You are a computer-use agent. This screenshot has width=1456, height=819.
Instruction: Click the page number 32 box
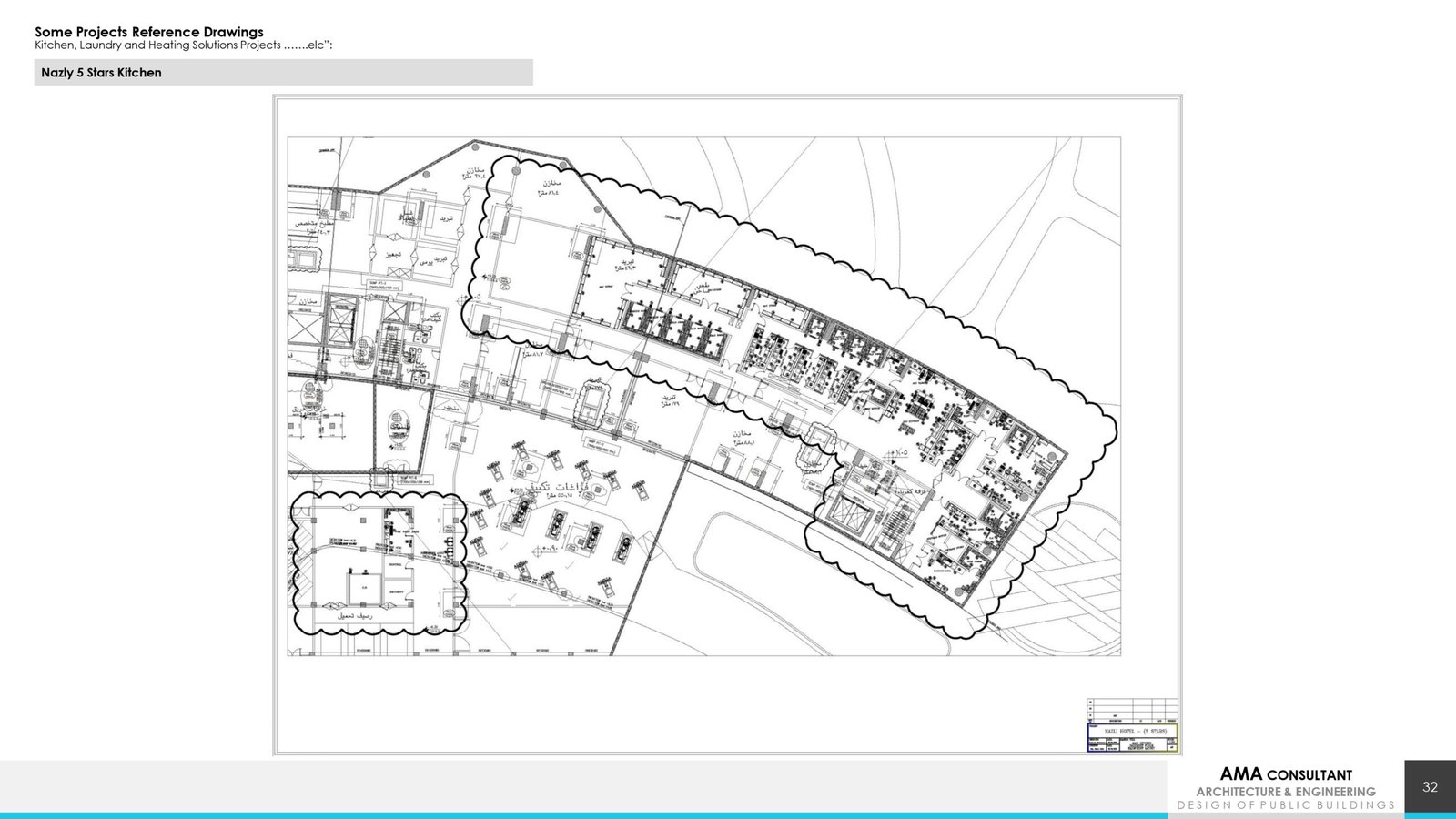(x=1430, y=787)
